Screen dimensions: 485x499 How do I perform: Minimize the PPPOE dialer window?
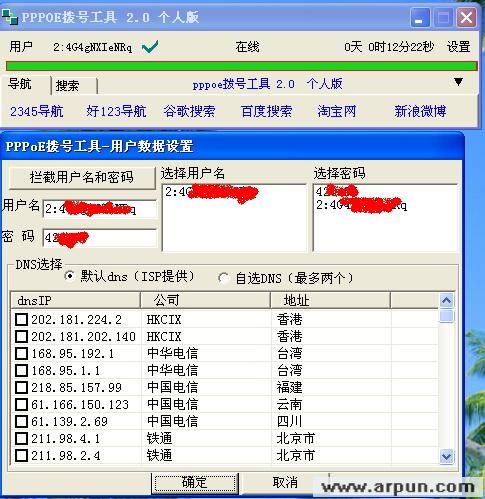pyautogui.click(x=420, y=17)
